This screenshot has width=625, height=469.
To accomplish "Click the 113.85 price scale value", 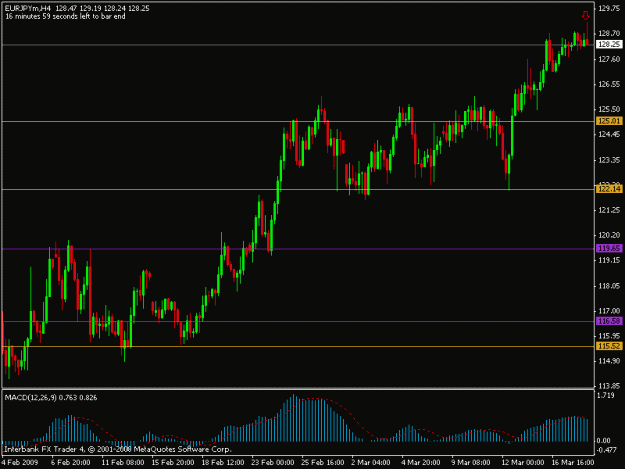I will [x=609, y=386].
